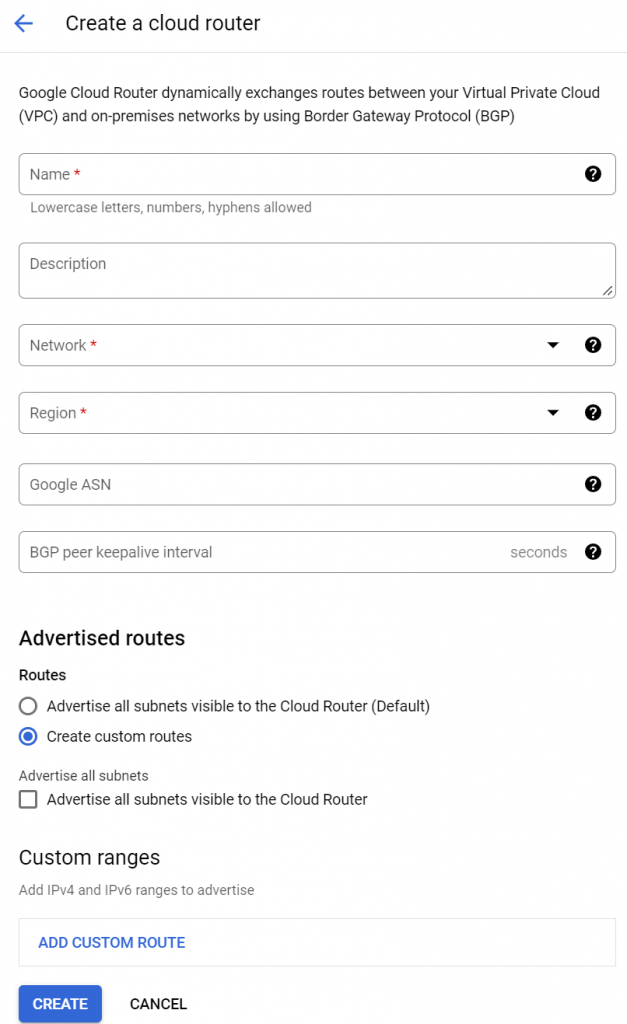The image size is (627, 1024).
Task: Click the Description box resize handle
Action: (607, 291)
